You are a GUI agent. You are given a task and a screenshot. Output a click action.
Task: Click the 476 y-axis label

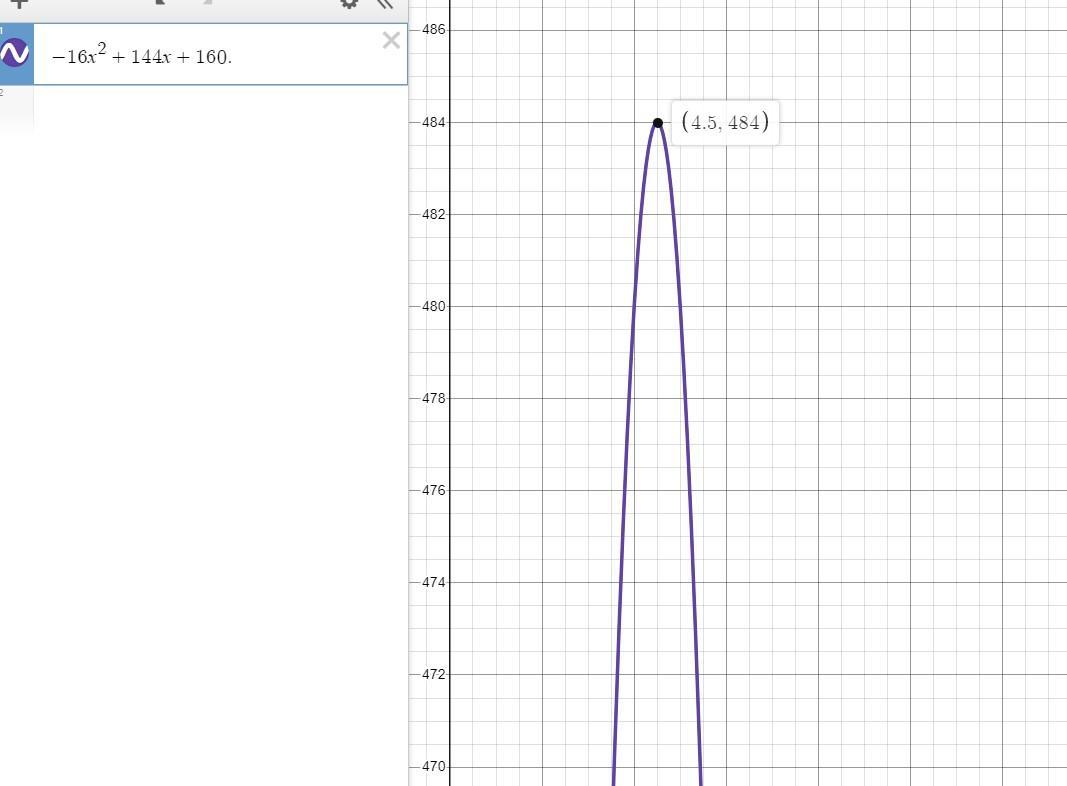(x=433, y=490)
